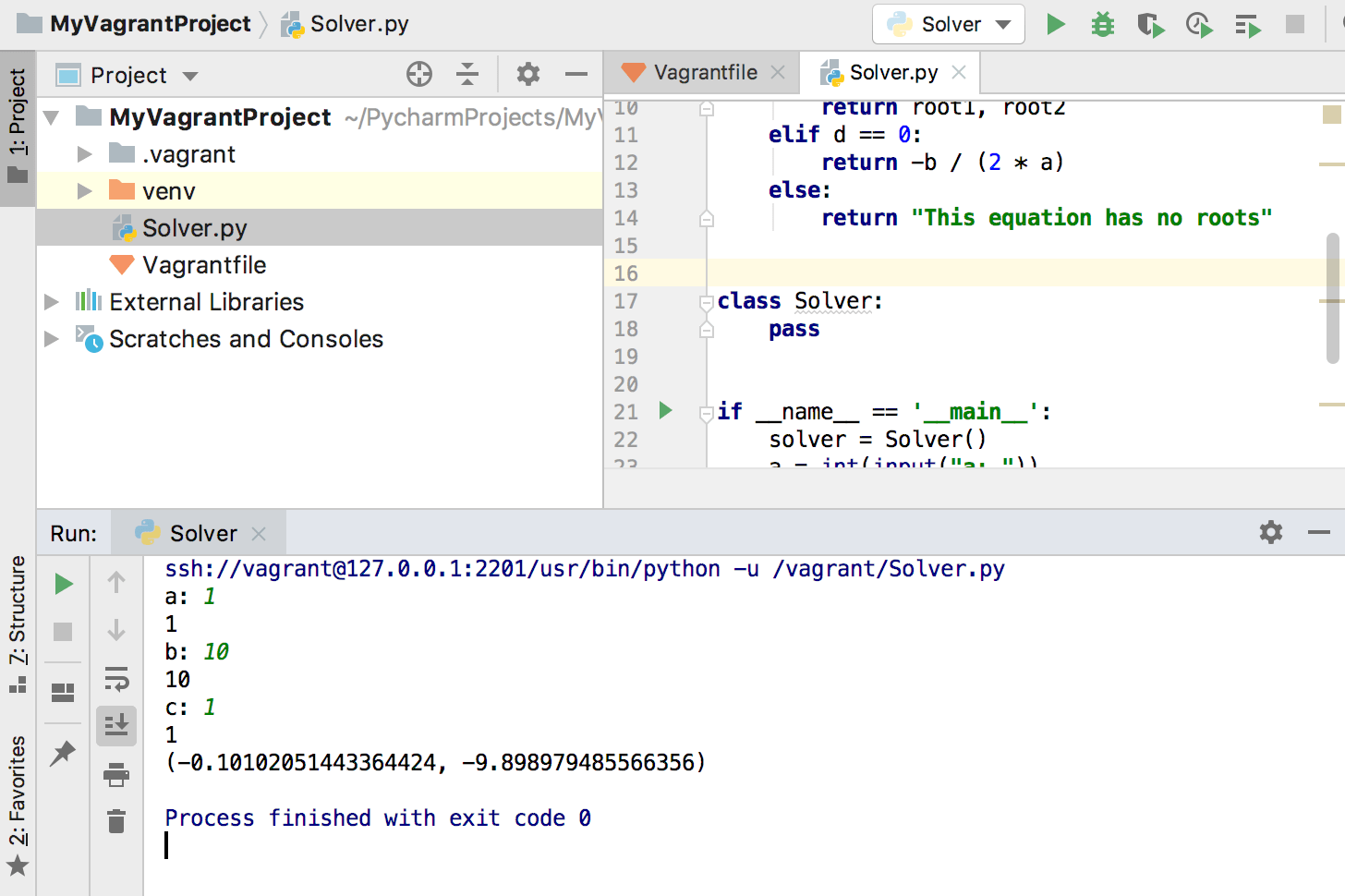Run the script from the line 21 gutter icon

point(665,411)
